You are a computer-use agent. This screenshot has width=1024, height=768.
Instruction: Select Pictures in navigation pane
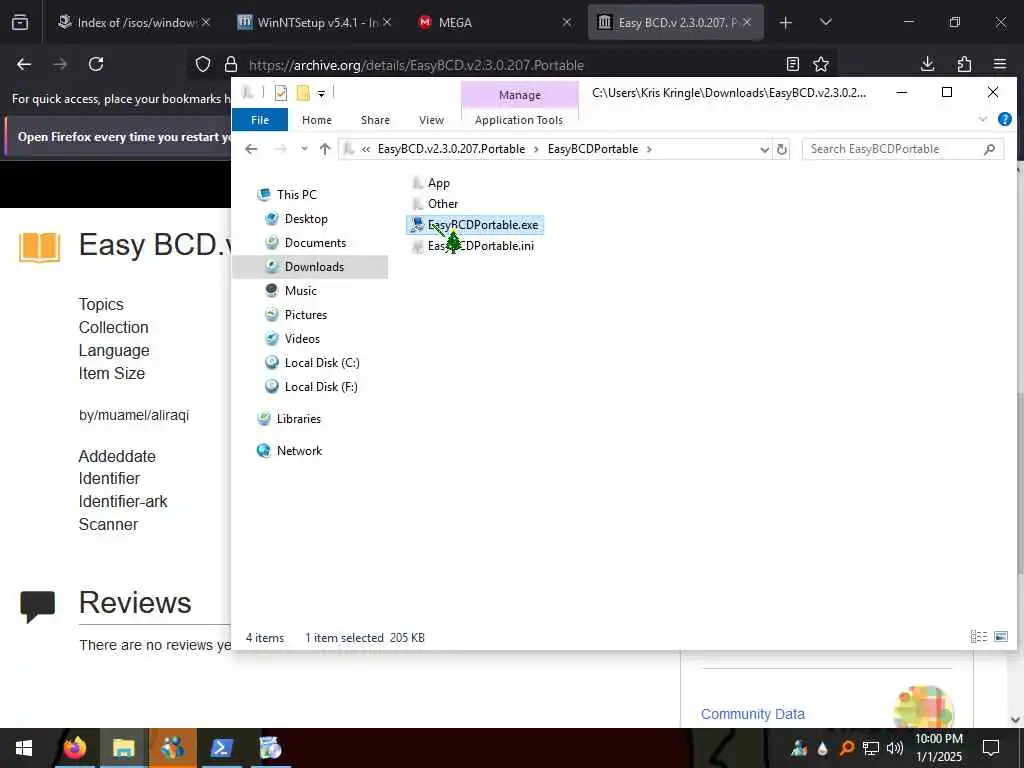tap(296, 315)
